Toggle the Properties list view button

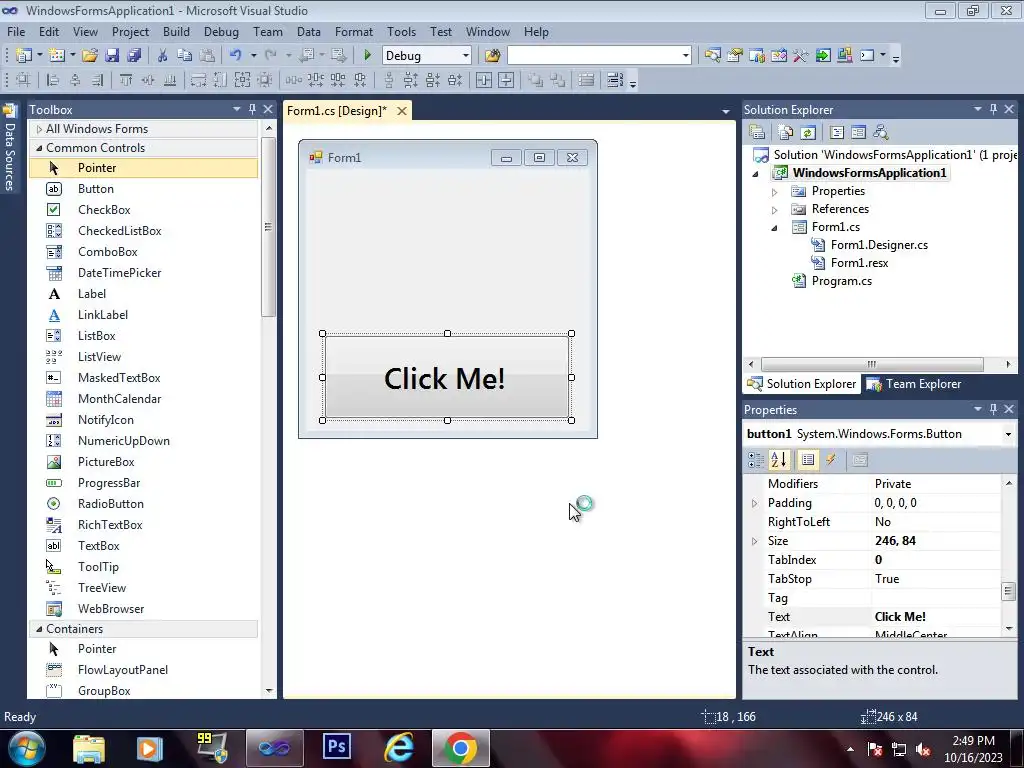(808, 460)
